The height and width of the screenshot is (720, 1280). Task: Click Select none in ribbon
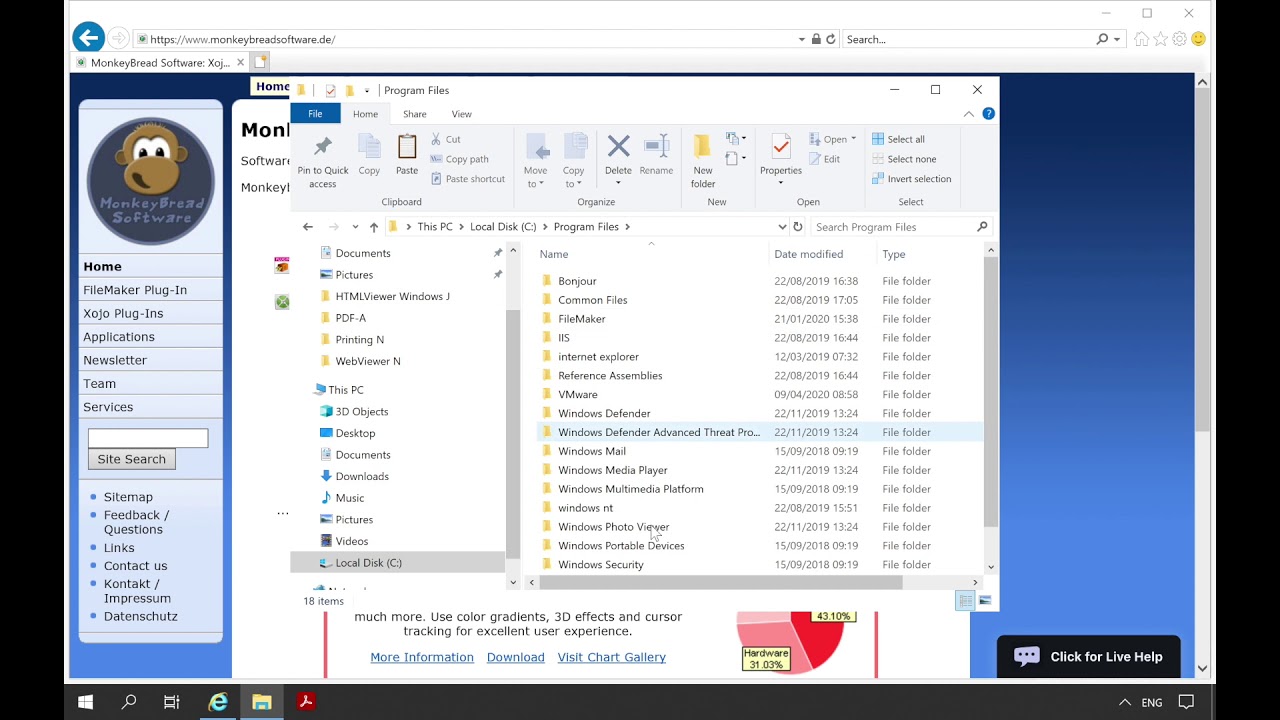coord(904,159)
